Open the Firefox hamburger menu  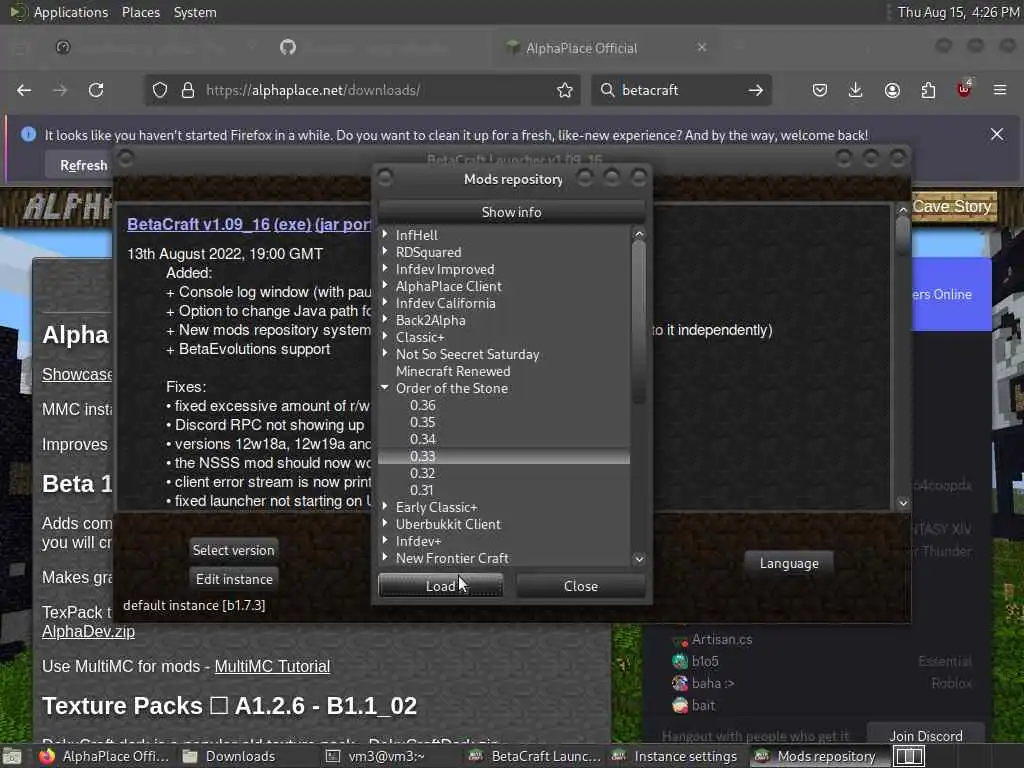(1000, 90)
